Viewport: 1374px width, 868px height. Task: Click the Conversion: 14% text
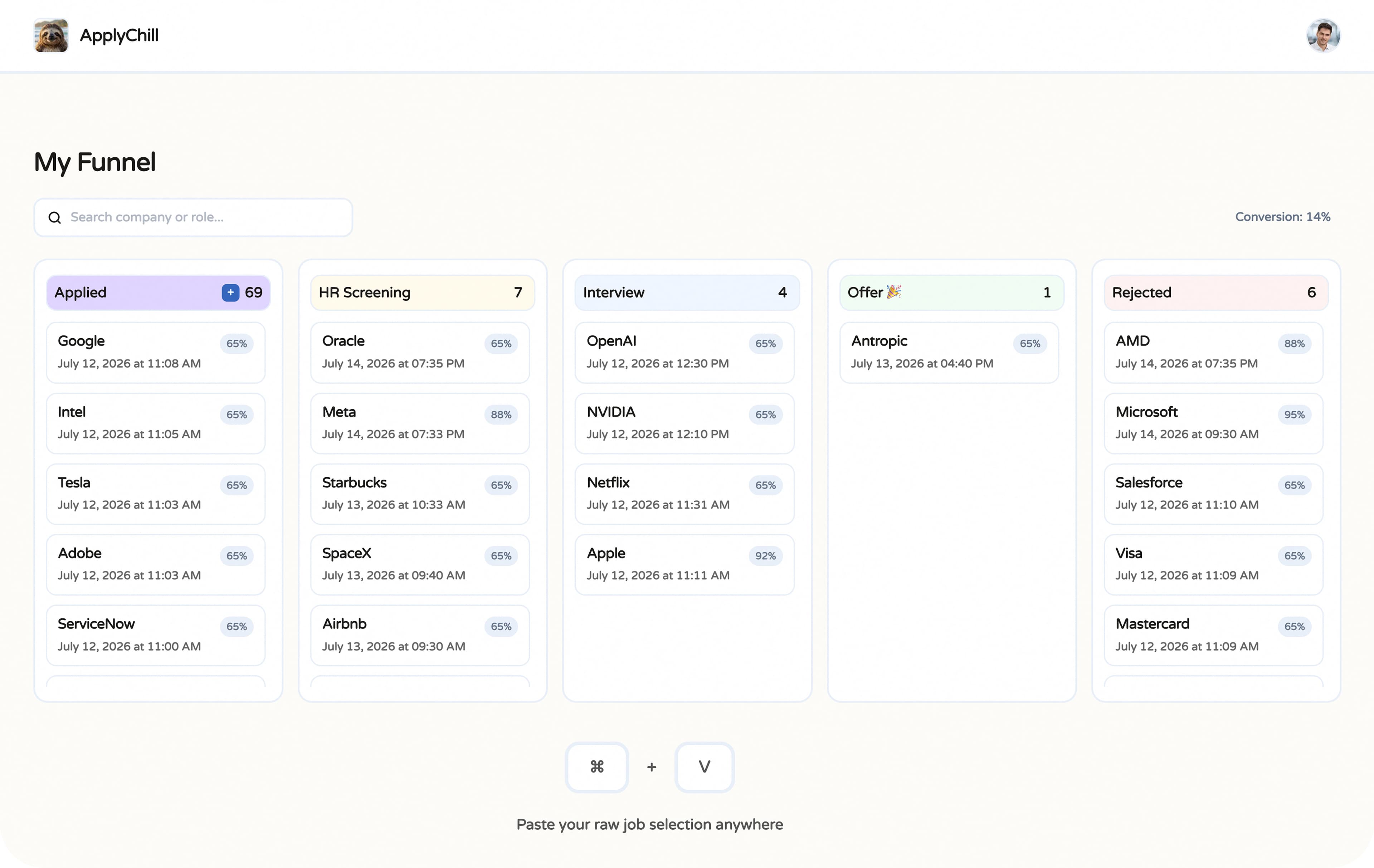click(x=1283, y=217)
